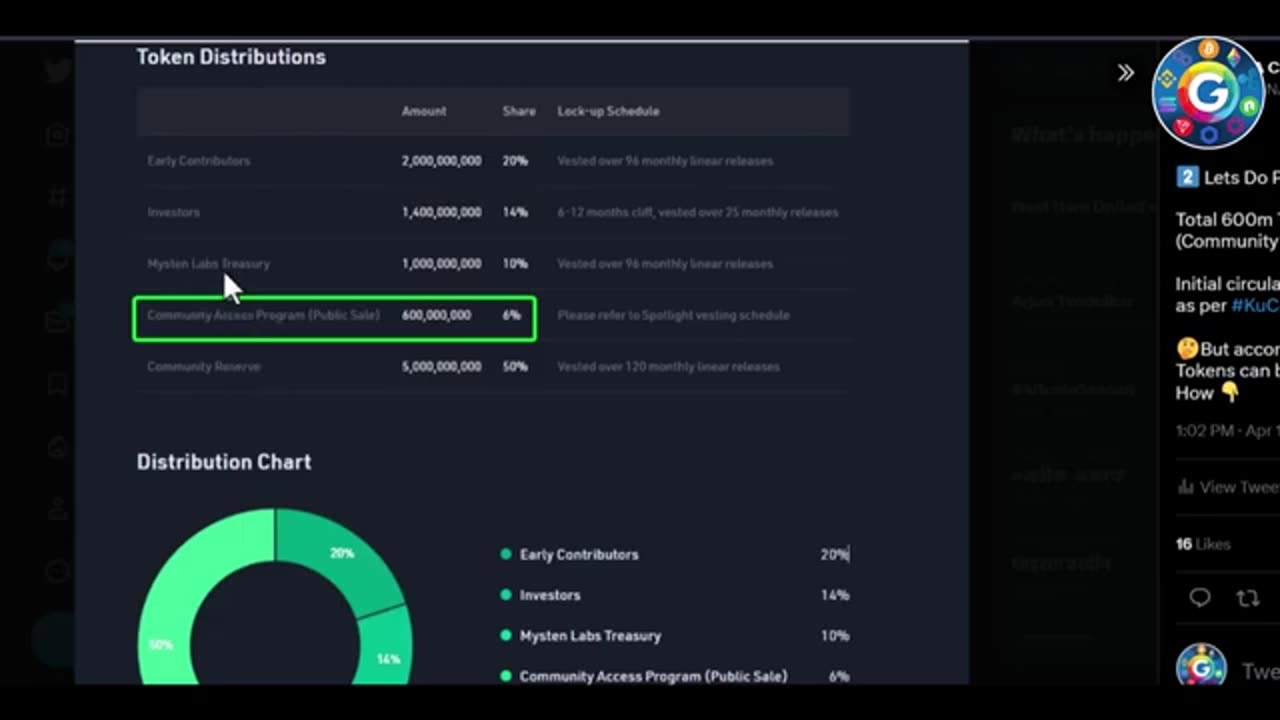Open the 16 Likes list
The height and width of the screenshot is (720, 1280).
pos(1203,544)
